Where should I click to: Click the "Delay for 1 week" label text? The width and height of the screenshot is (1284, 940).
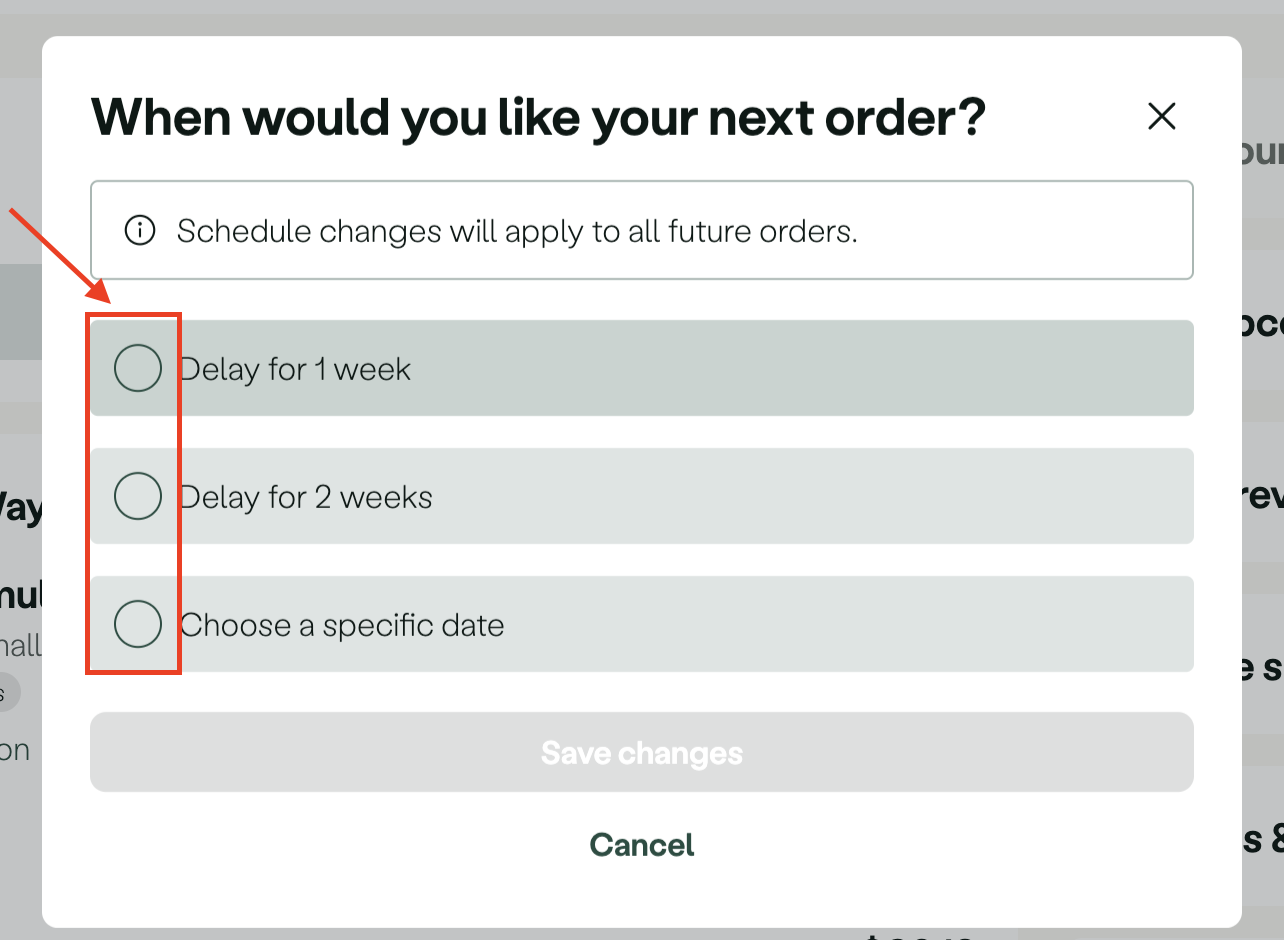tap(295, 369)
